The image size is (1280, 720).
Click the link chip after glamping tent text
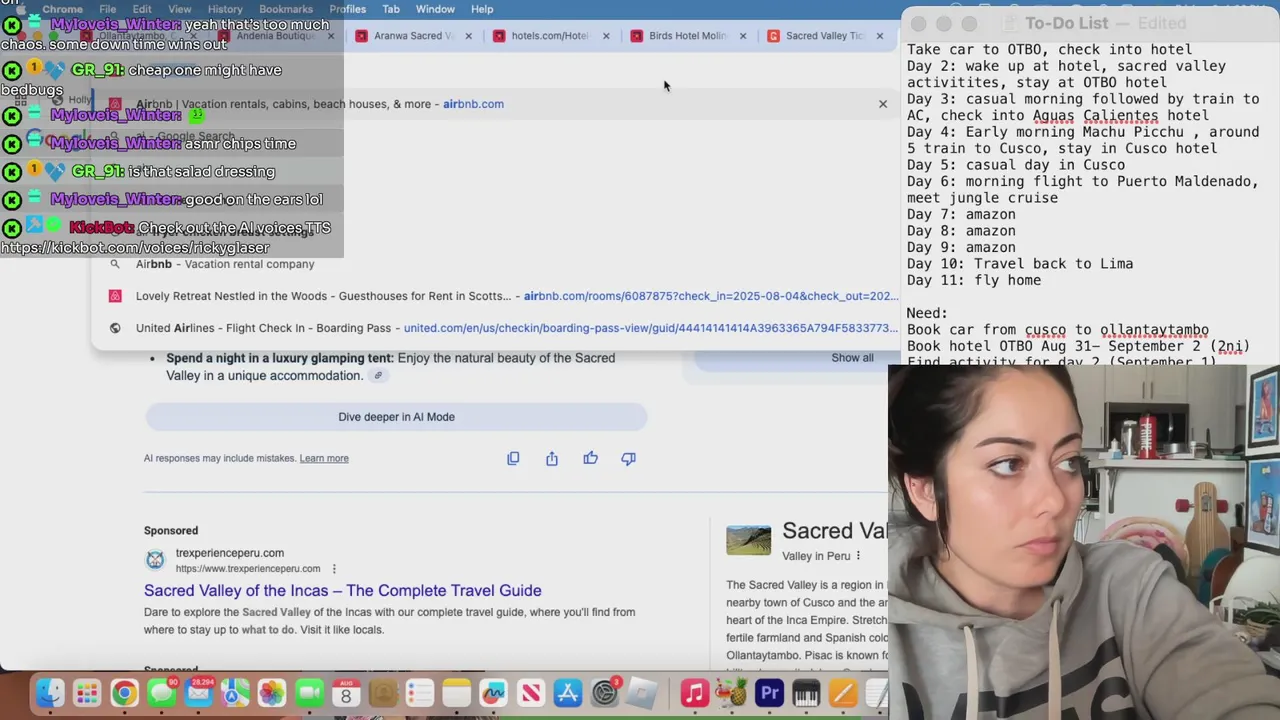[378, 376]
